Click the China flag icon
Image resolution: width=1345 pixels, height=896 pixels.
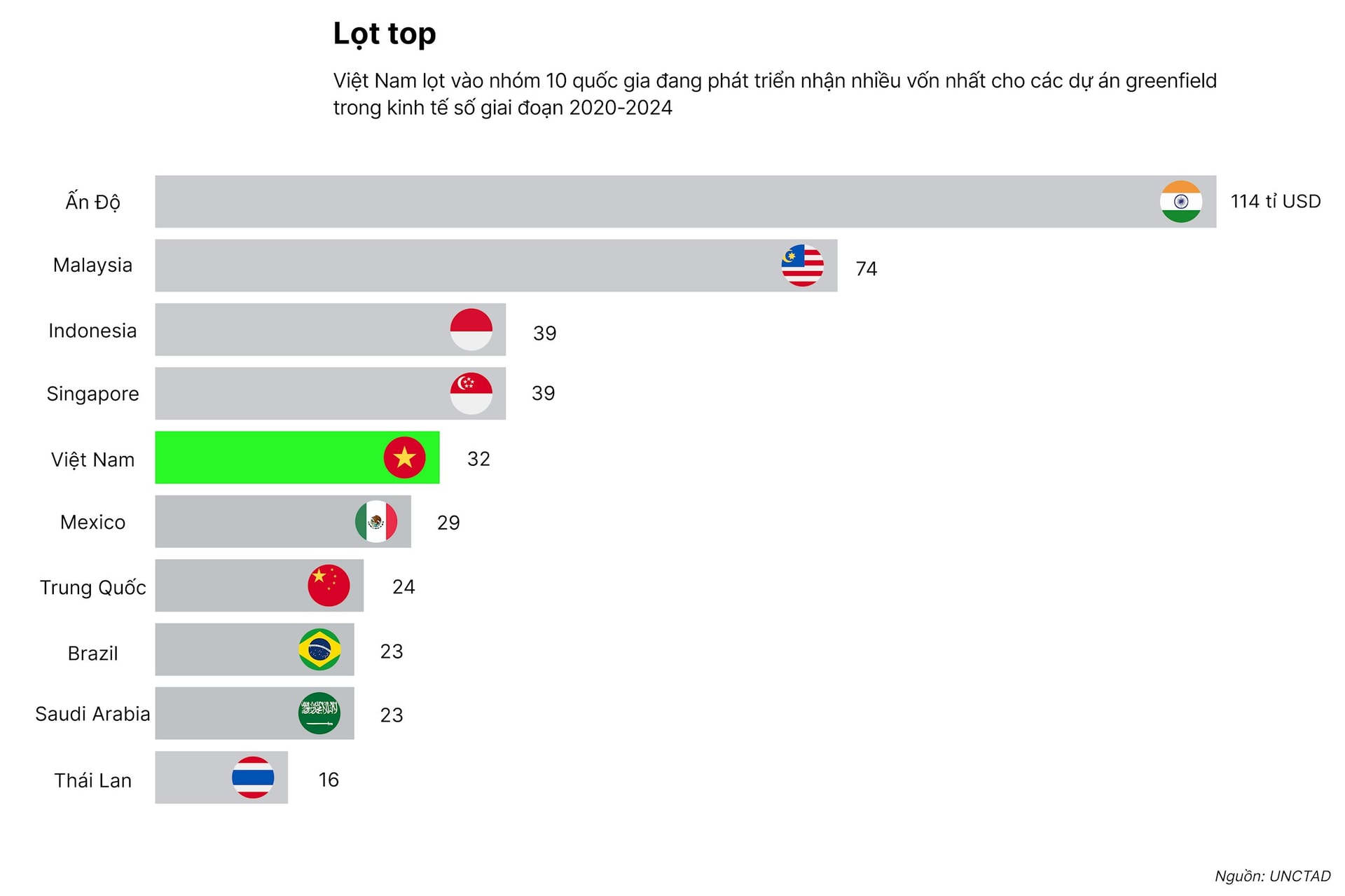tap(329, 585)
